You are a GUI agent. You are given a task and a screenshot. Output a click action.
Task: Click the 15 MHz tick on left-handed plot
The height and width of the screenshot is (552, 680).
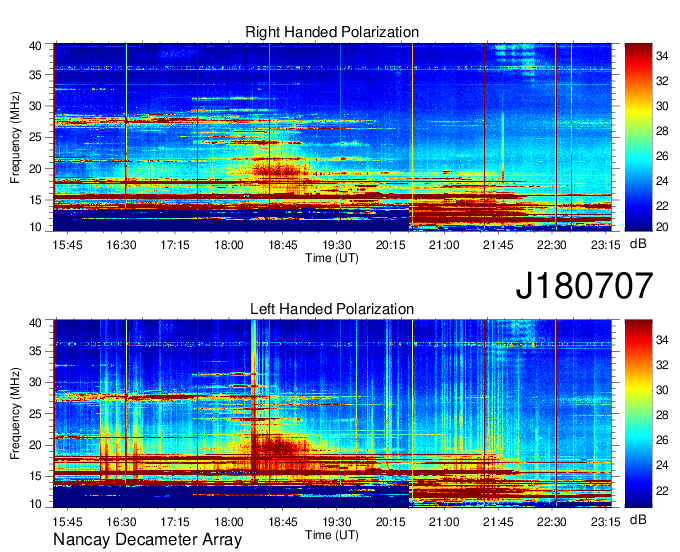(35, 477)
